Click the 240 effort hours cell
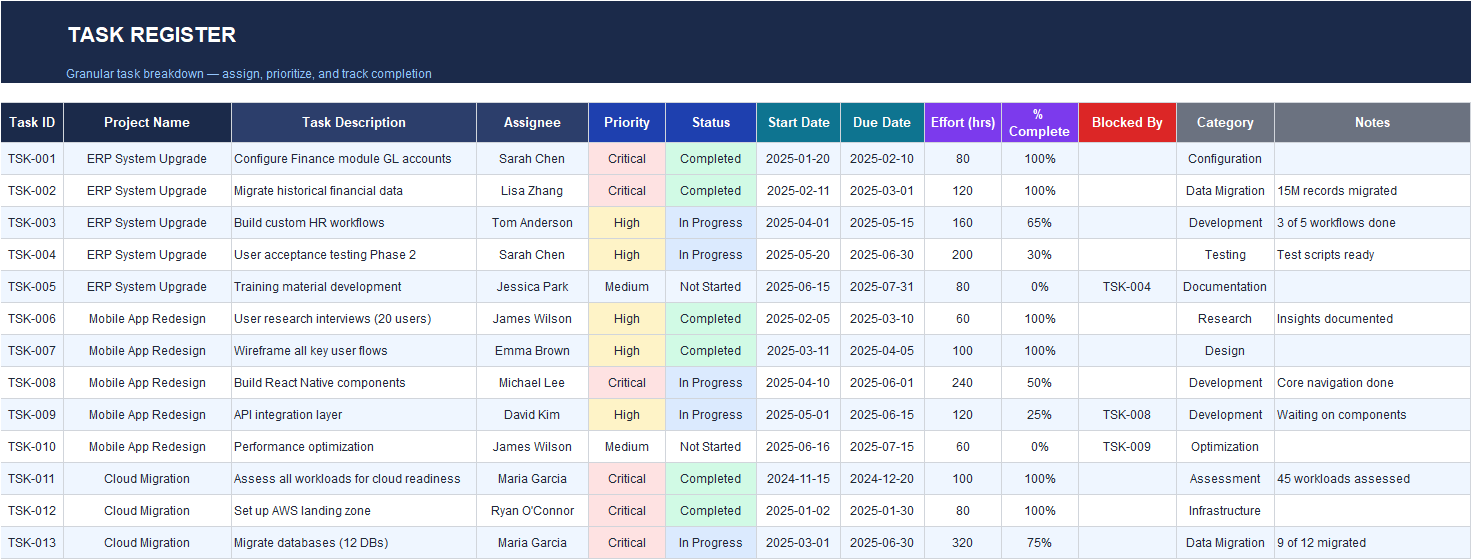1471x559 pixels. (963, 382)
